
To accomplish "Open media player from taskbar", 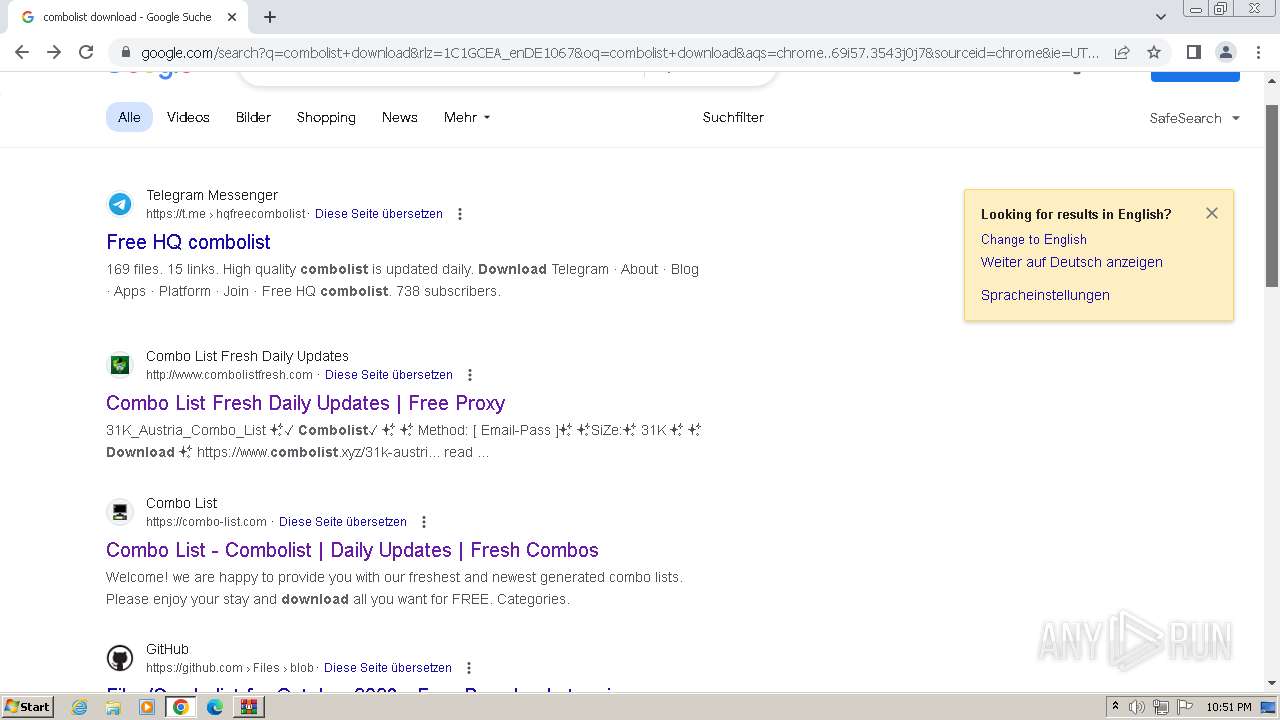I will click(x=147, y=707).
